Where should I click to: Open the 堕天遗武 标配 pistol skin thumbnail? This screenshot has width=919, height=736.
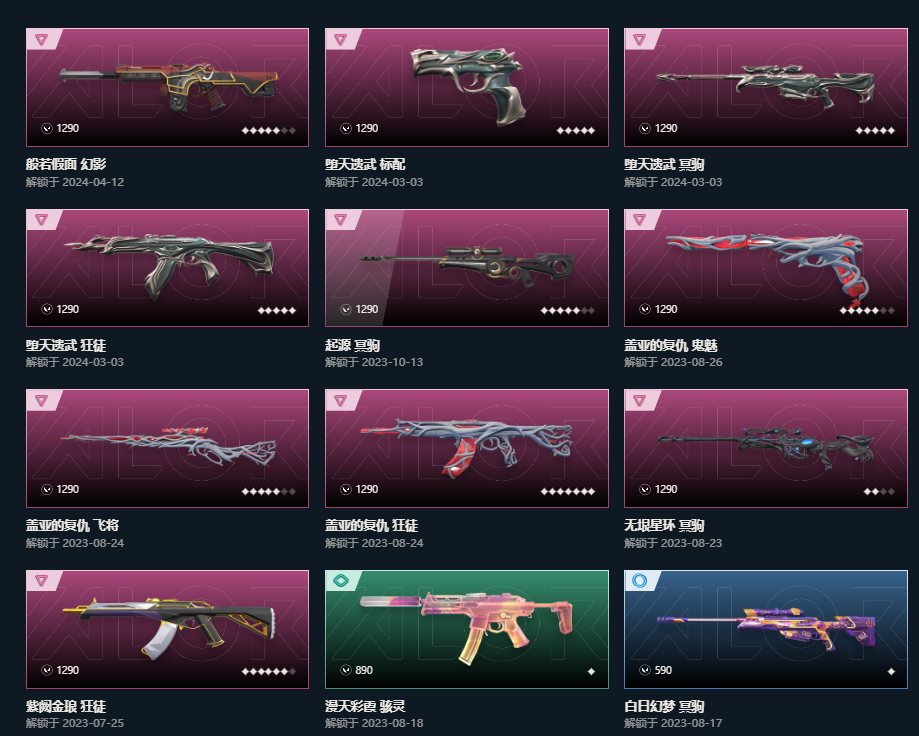tap(467, 87)
